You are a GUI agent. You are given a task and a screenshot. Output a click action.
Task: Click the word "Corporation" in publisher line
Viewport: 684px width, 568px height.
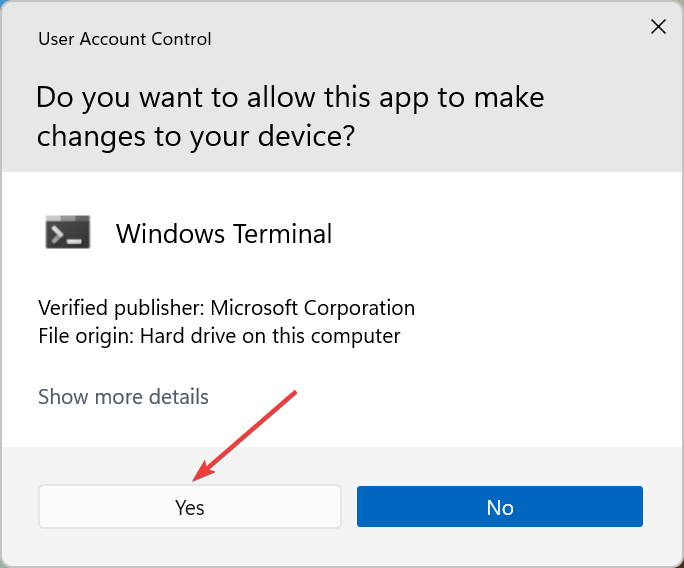point(362,308)
